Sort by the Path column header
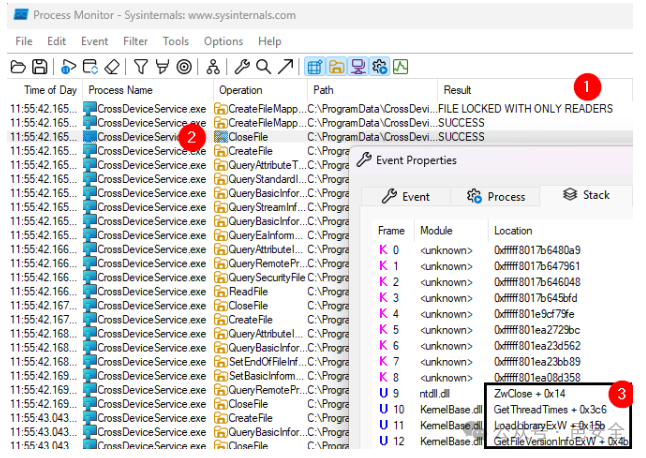Image resolution: width=646 pixels, height=458 pixels. point(372,90)
